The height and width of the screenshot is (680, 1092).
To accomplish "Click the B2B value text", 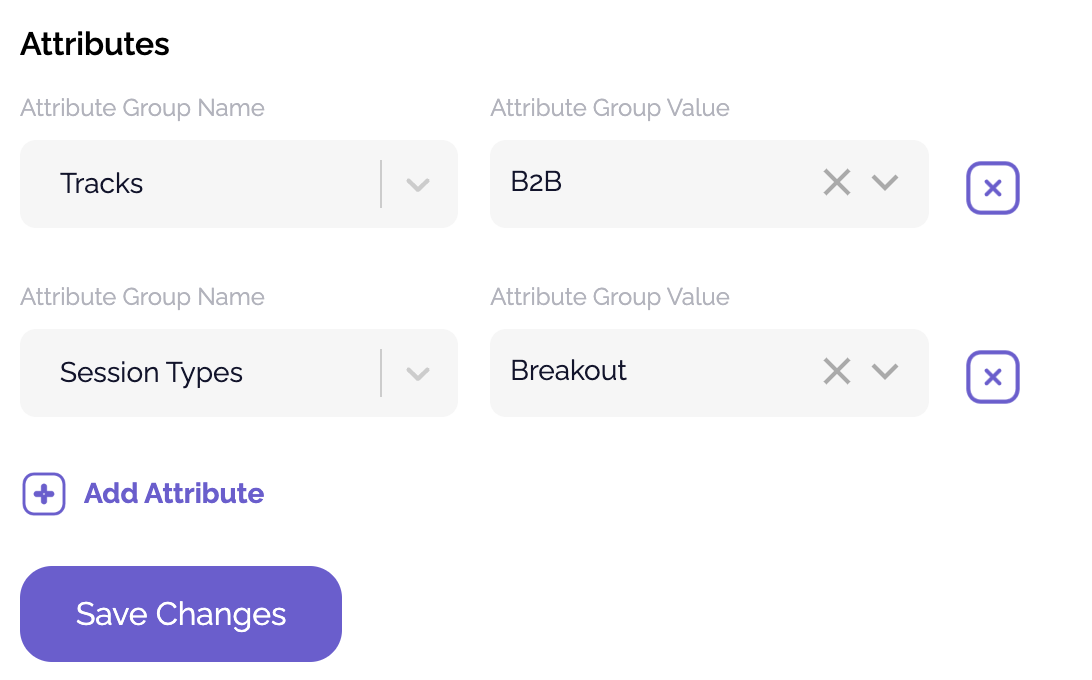I will (536, 182).
